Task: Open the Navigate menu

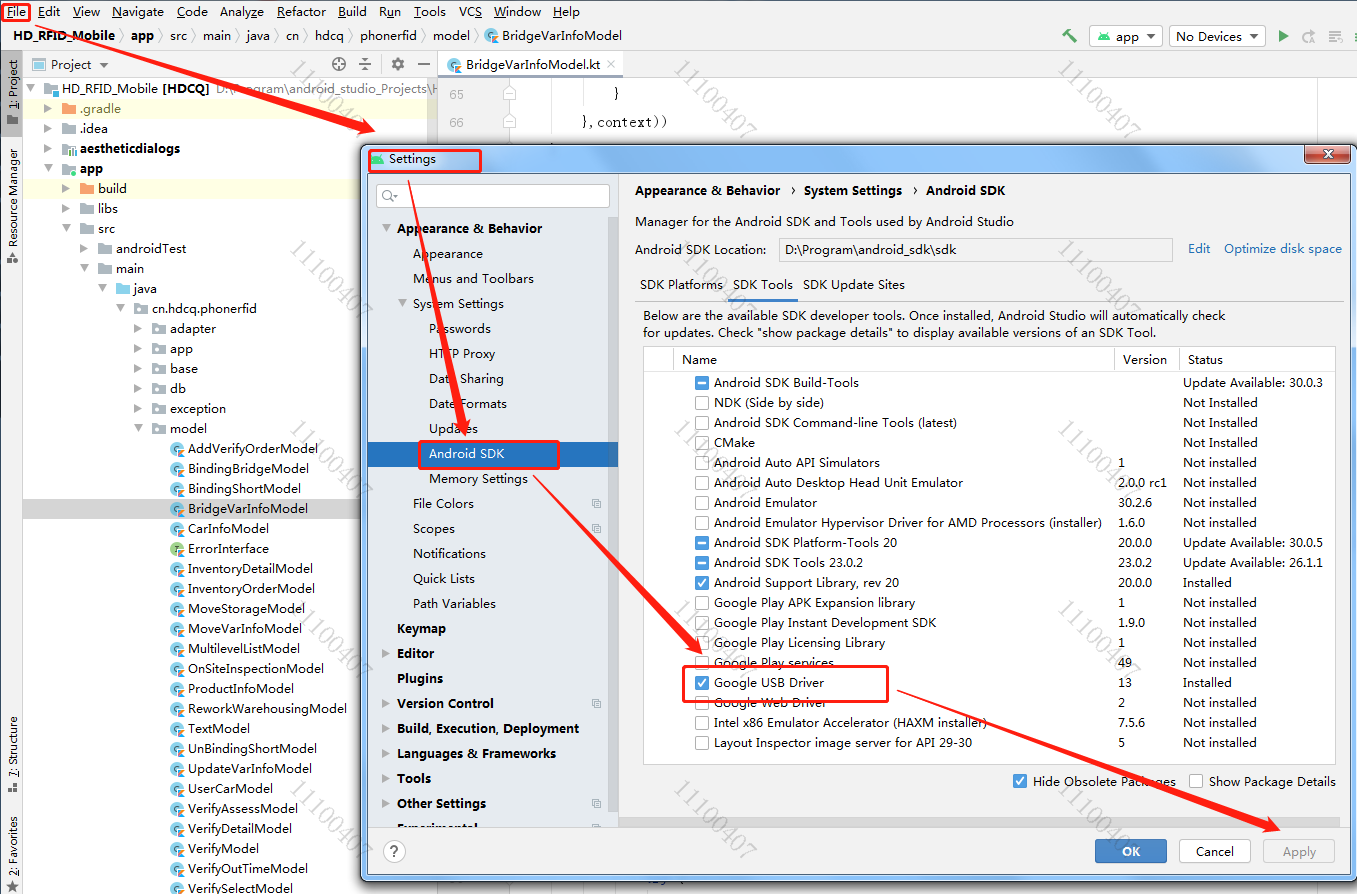Action: [137, 11]
